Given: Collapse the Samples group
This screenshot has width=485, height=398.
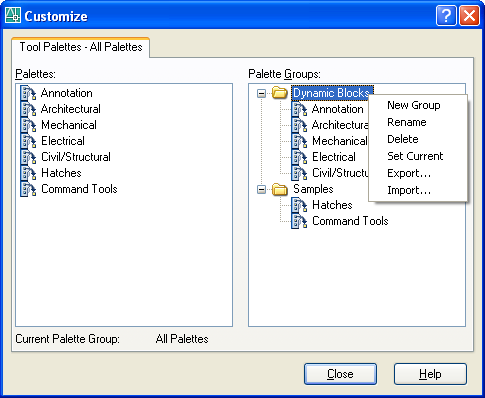Looking at the screenshot, I should pos(262,189).
